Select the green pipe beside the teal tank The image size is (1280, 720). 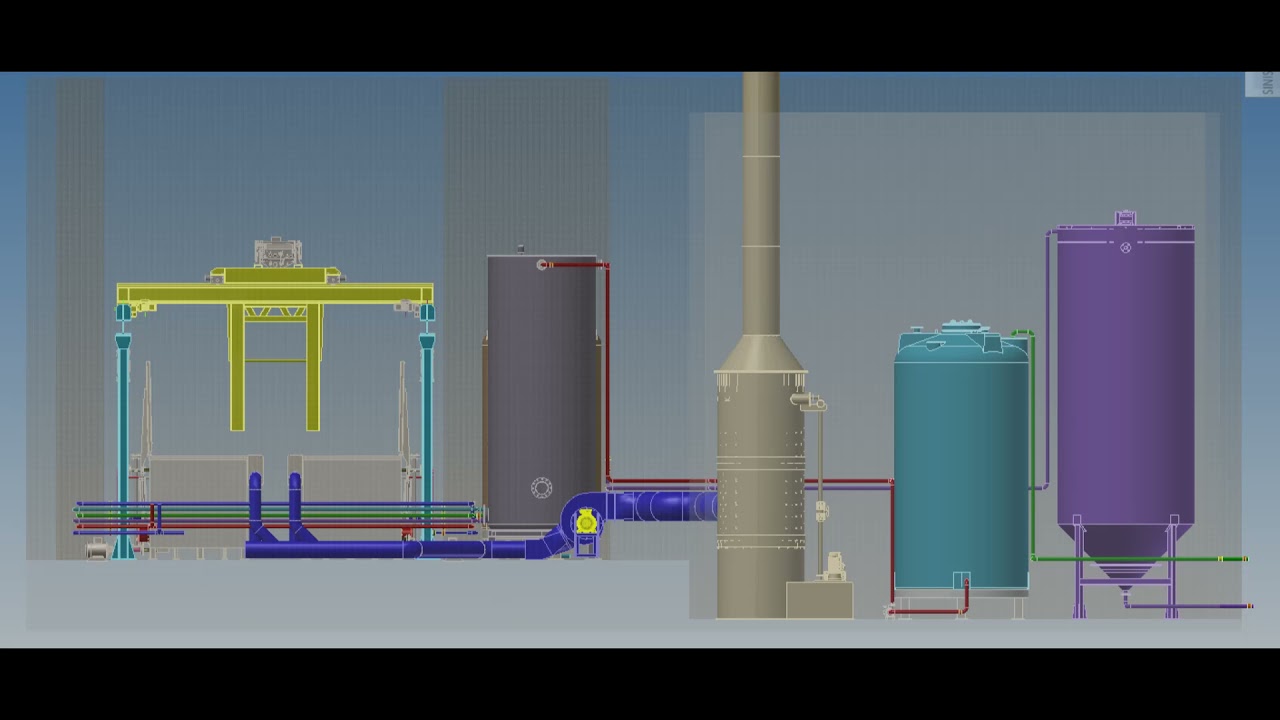[1032, 445]
